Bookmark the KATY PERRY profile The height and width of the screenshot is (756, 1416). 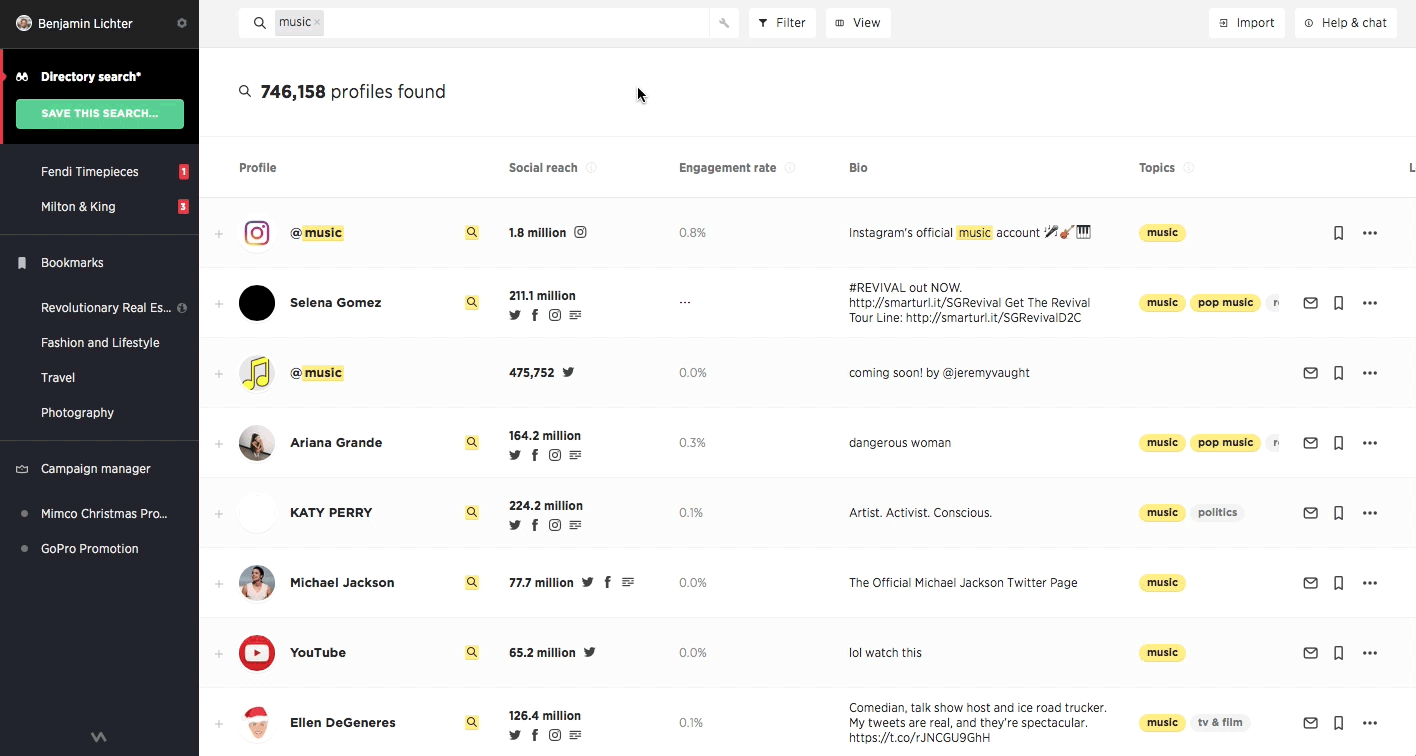1338,513
